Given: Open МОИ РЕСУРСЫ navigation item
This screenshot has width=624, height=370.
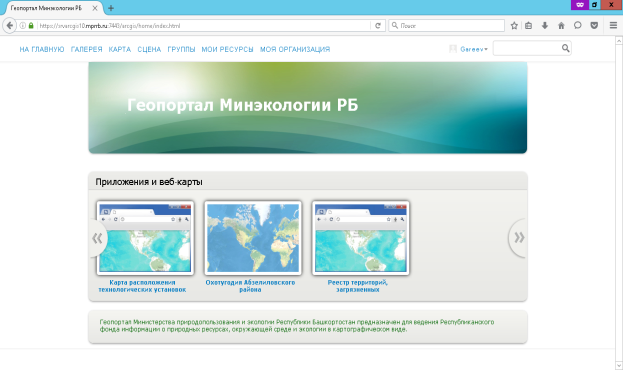Looking at the screenshot, I should [227, 49].
